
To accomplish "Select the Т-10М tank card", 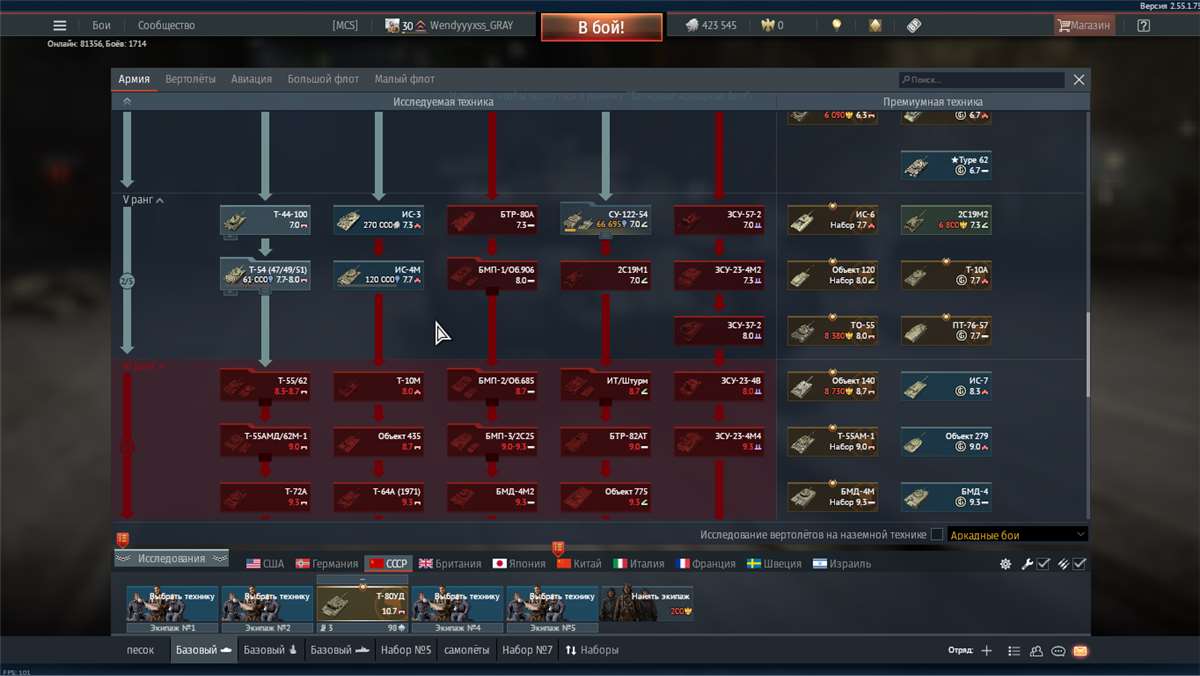I will coord(378,386).
